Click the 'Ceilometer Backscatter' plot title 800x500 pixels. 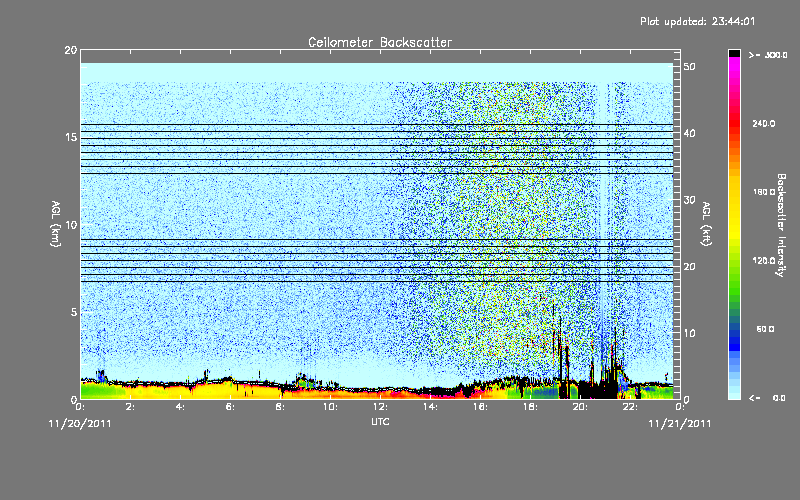click(380, 42)
